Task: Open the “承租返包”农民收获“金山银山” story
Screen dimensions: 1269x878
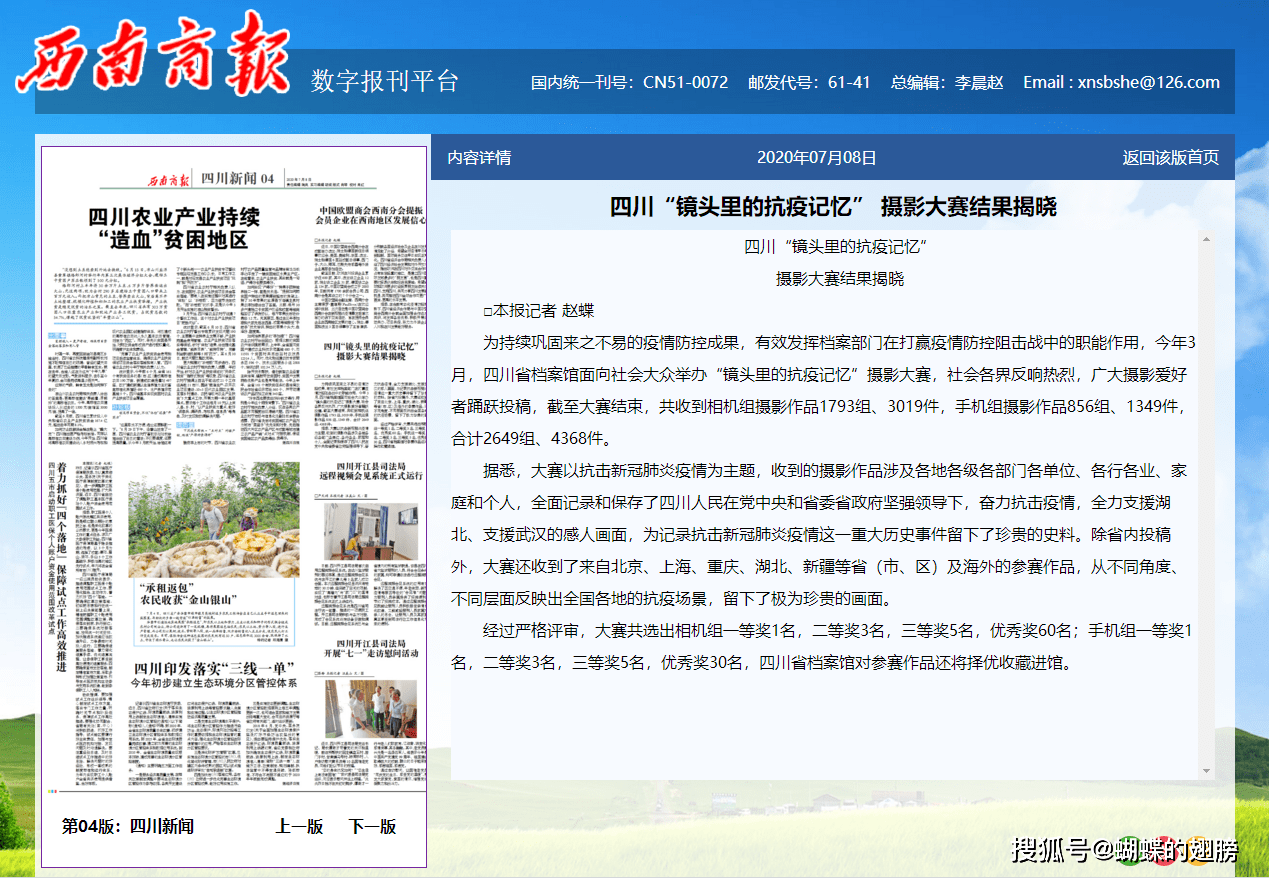Action: (190, 592)
